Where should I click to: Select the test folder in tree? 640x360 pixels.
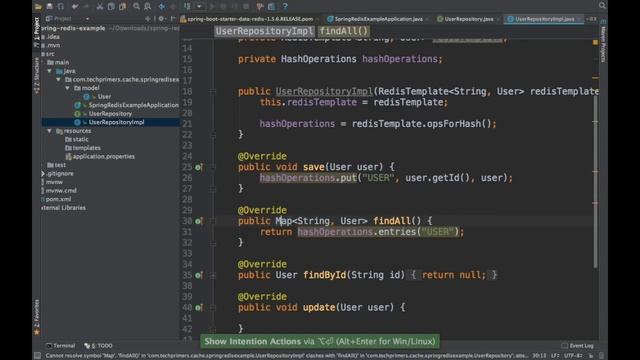point(56,165)
